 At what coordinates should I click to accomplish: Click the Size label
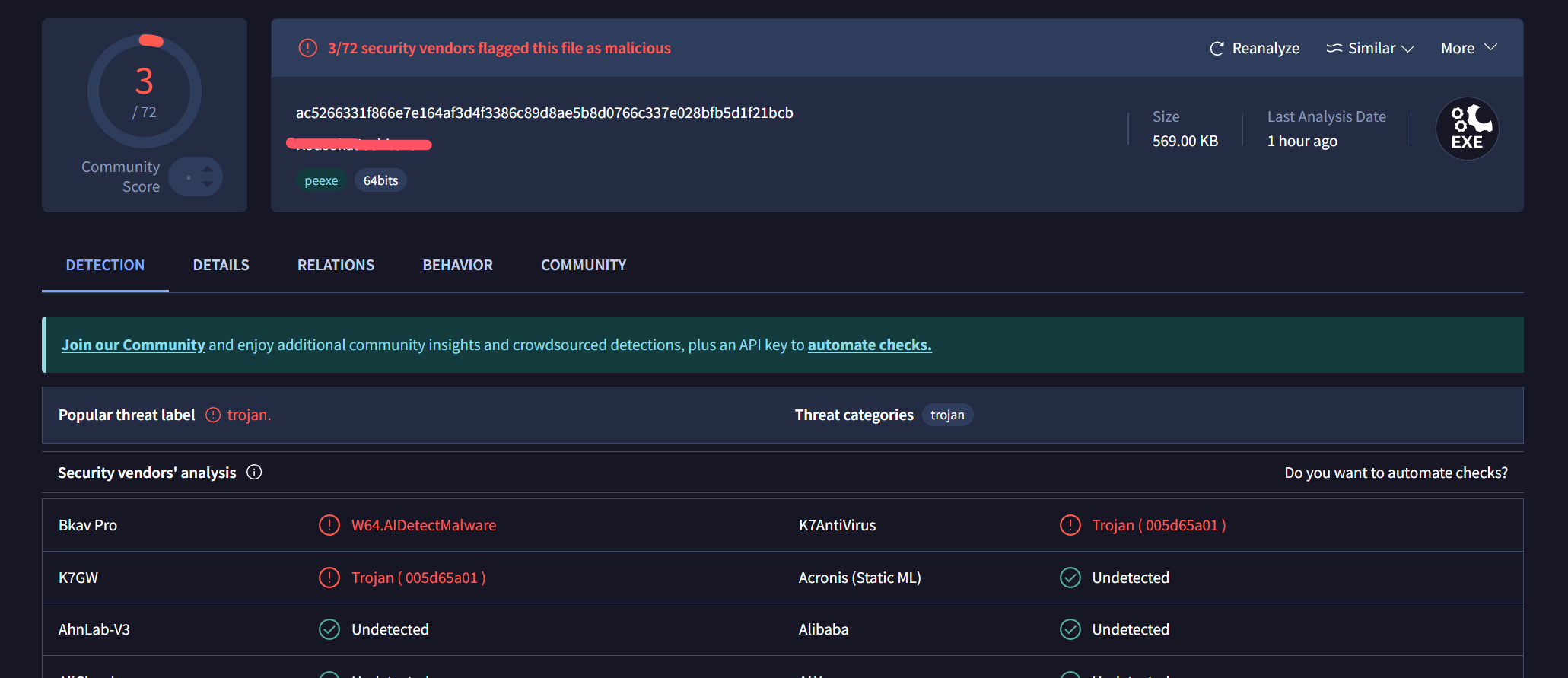click(1166, 116)
